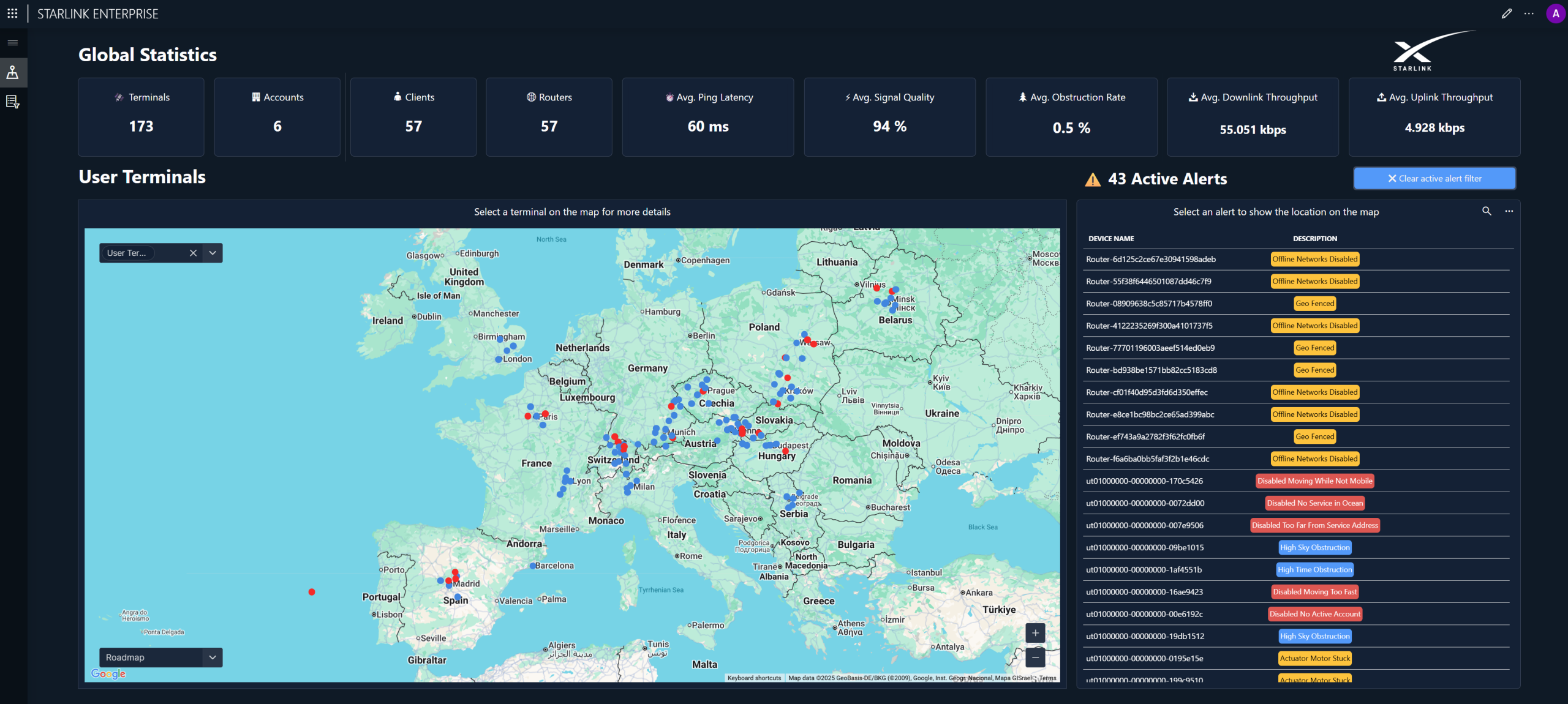The height and width of the screenshot is (704, 1568).
Task: Click Disabled Too Far From Service Address badge
Action: 1315,525
